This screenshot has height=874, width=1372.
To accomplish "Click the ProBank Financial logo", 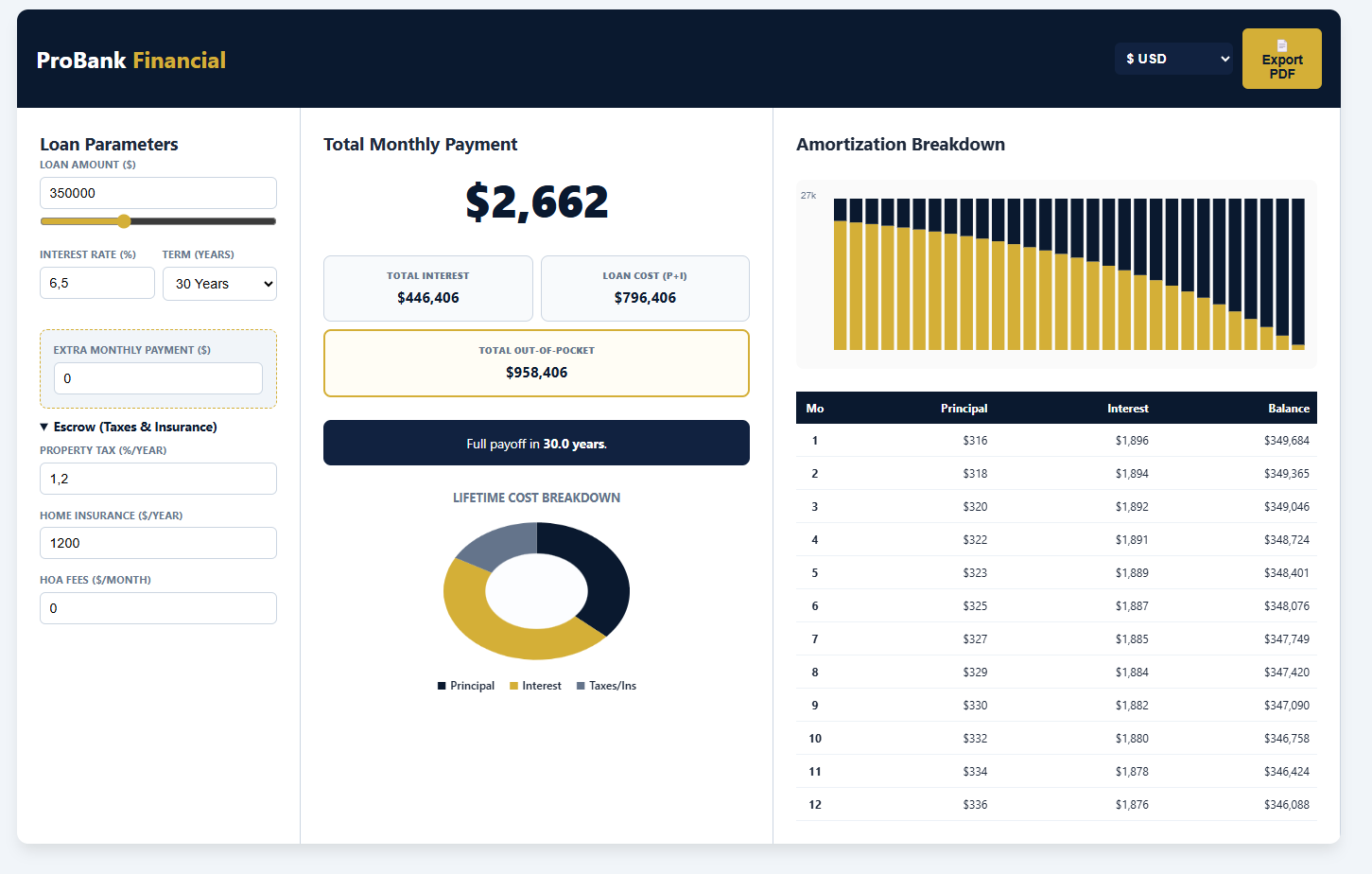I will coord(131,61).
